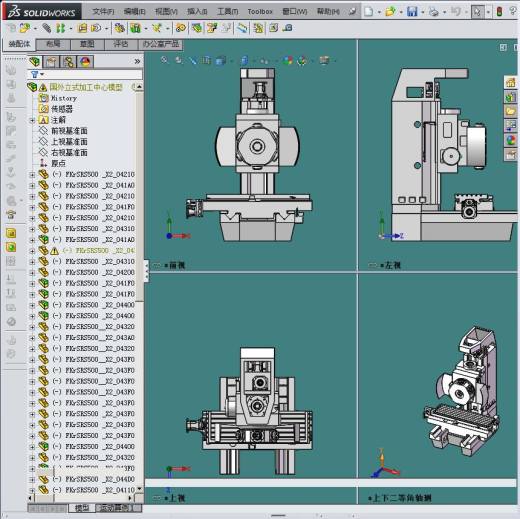This screenshot has width=520, height=519.
Task: Expand the FKrSRS500 _X2_043A0 component node
Action: (x=33, y=338)
